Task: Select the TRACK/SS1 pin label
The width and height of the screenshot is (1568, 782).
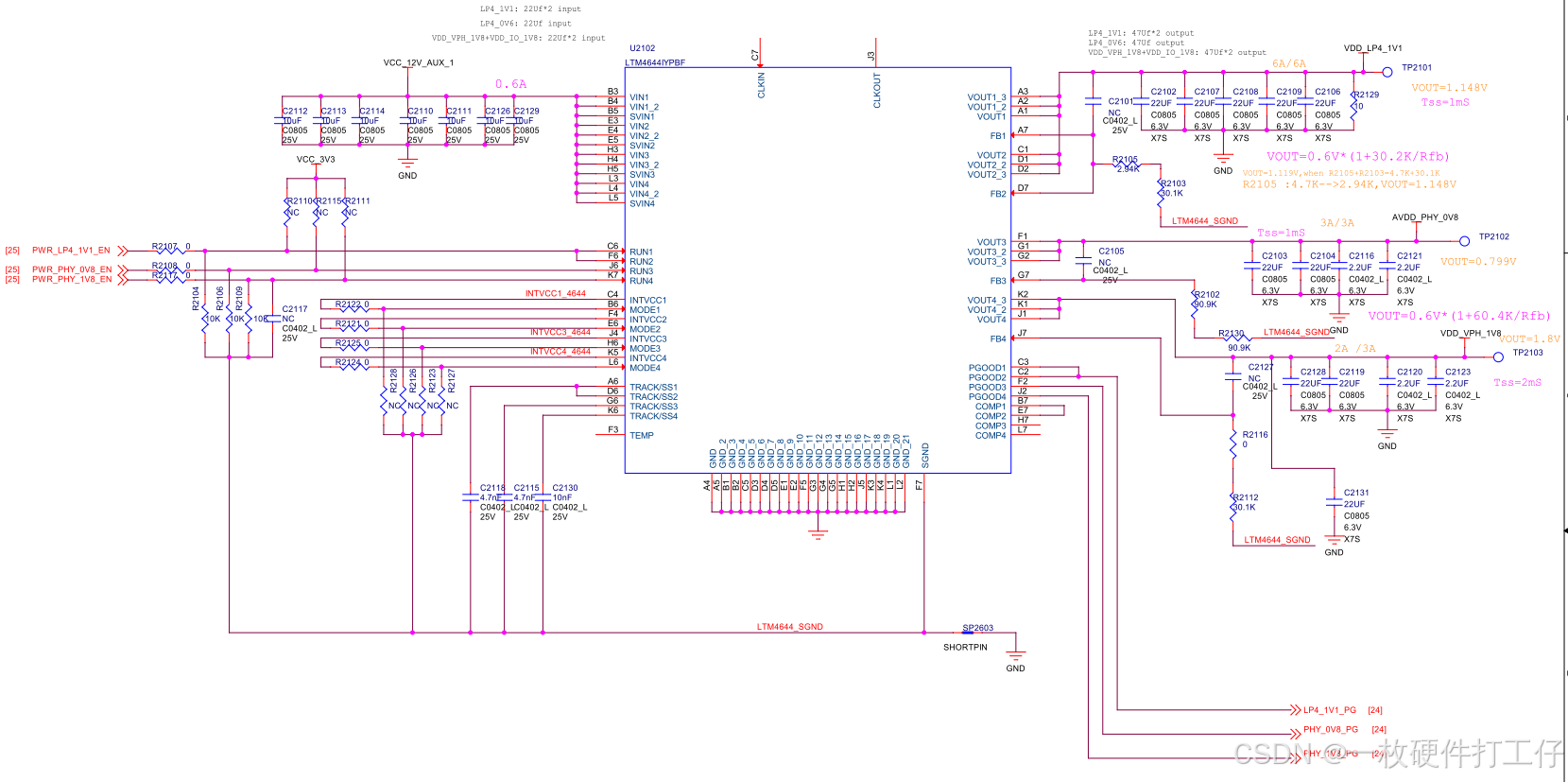Action: coord(654,388)
